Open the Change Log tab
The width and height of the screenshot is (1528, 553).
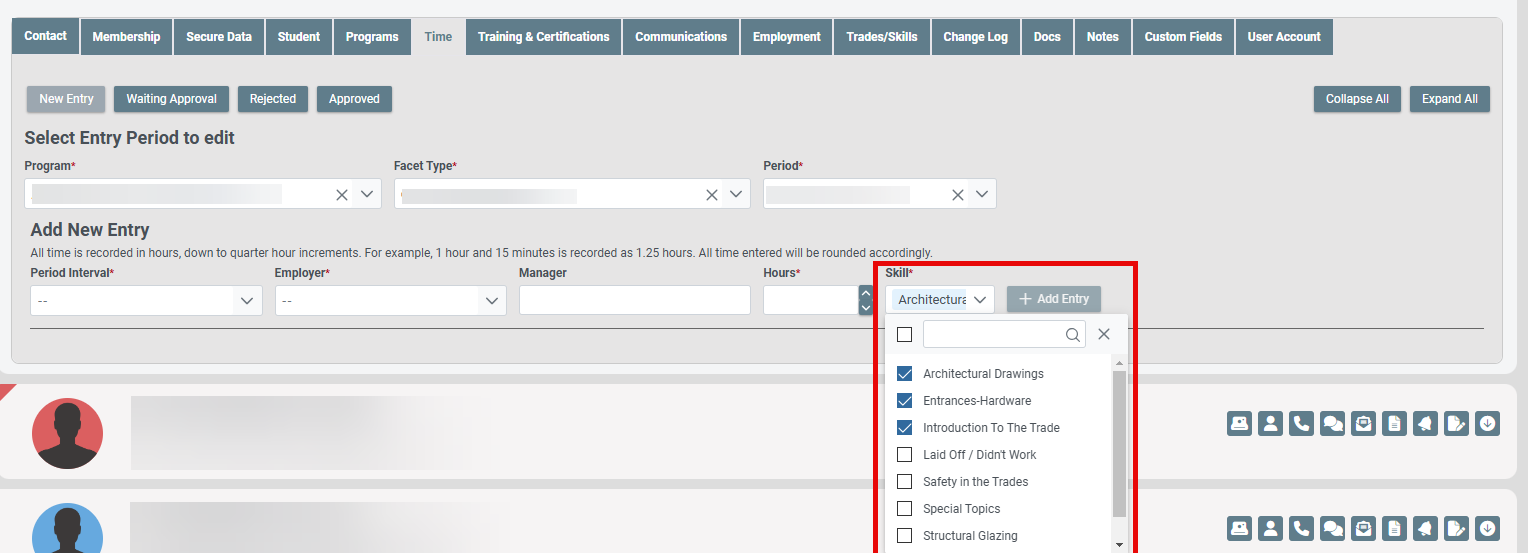pyautogui.click(x=976, y=37)
